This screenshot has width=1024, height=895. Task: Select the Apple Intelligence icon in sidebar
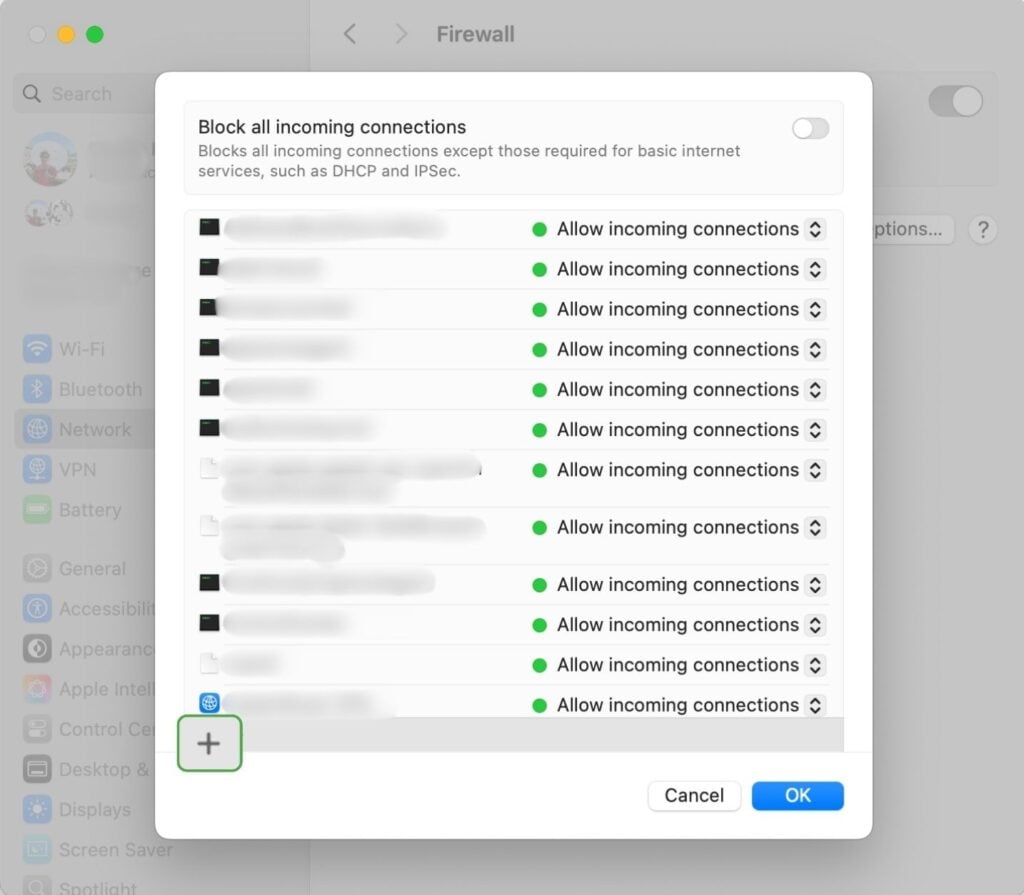(37, 689)
